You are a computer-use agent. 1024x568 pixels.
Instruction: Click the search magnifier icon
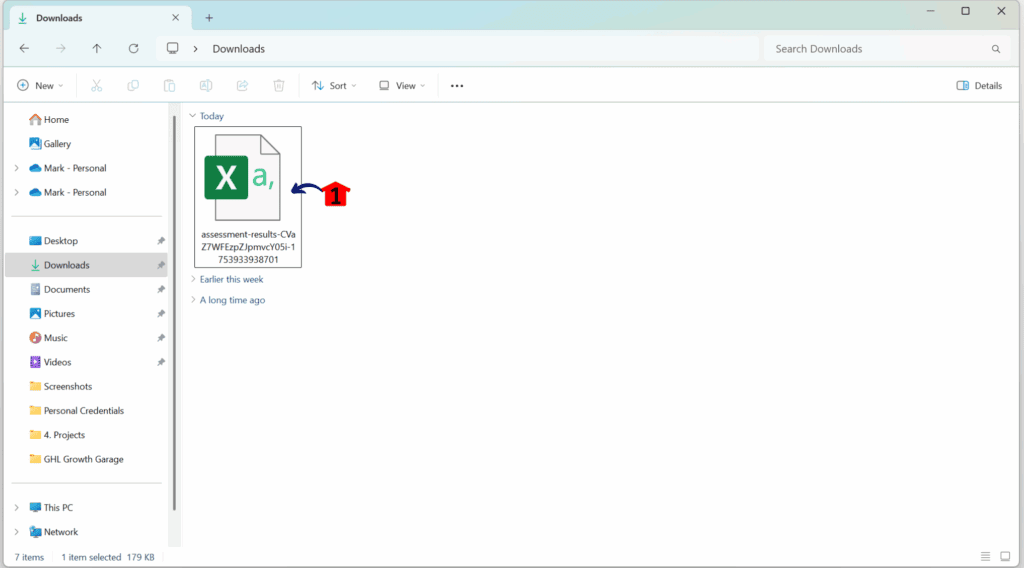pos(996,49)
